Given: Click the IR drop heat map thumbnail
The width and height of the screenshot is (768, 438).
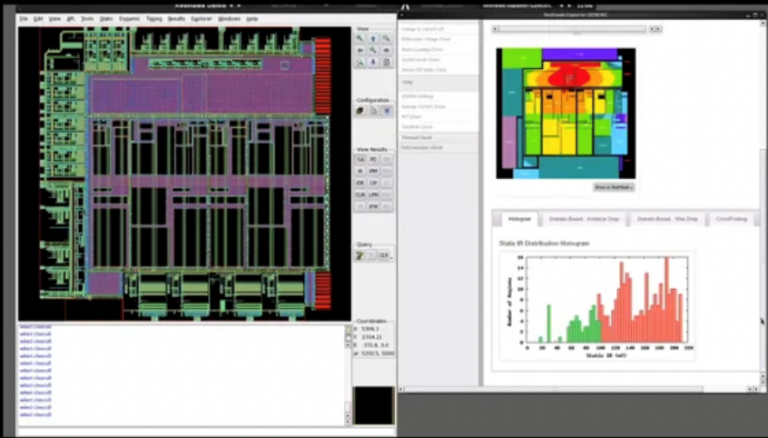Looking at the screenshot, I should click(566, 113).
